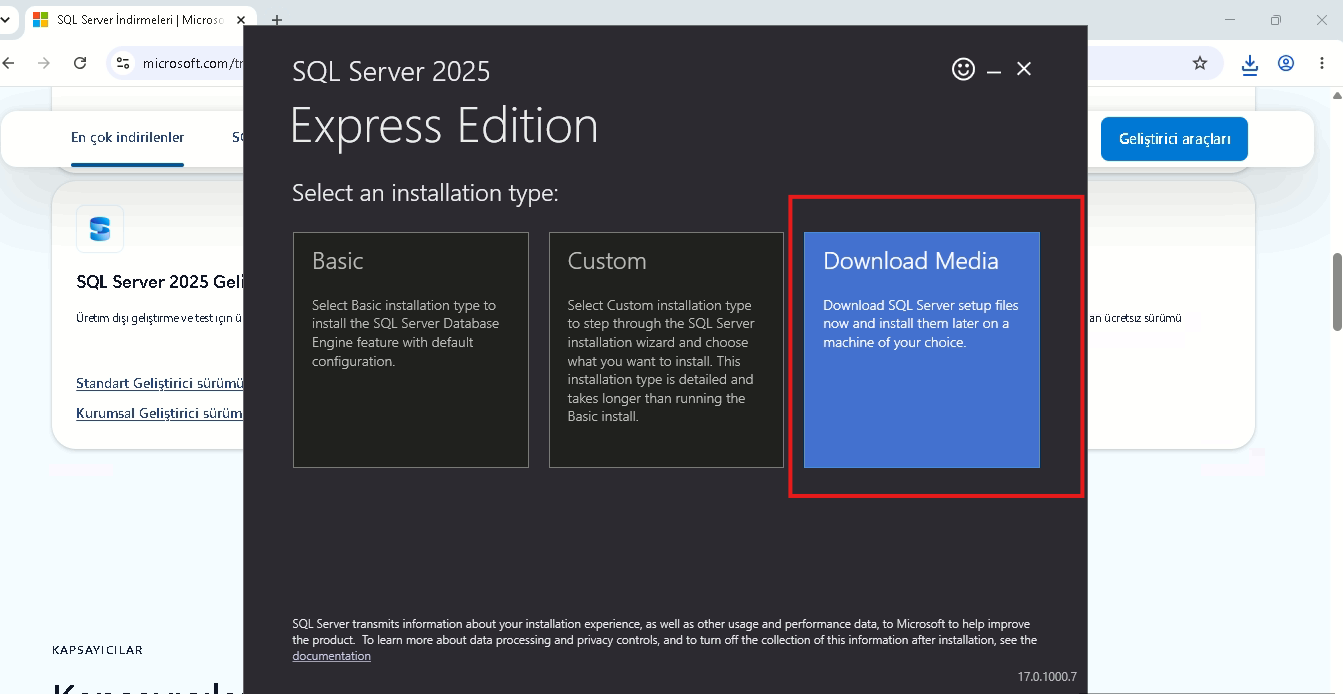
Task: Click the installer version number 17.0.1000.7
Action: coord(1047,677)
